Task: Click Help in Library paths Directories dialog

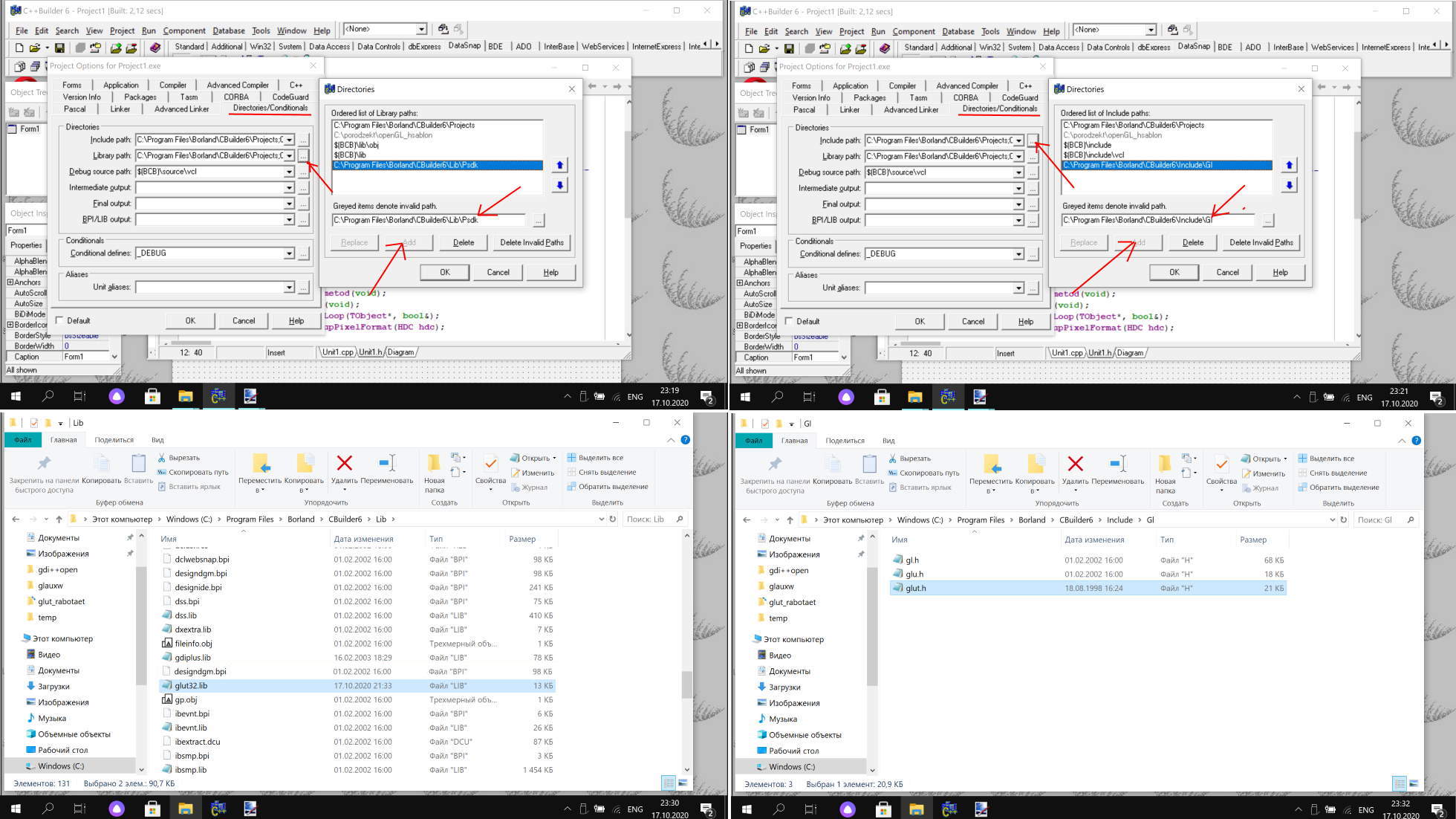Action: pos(550,272)
